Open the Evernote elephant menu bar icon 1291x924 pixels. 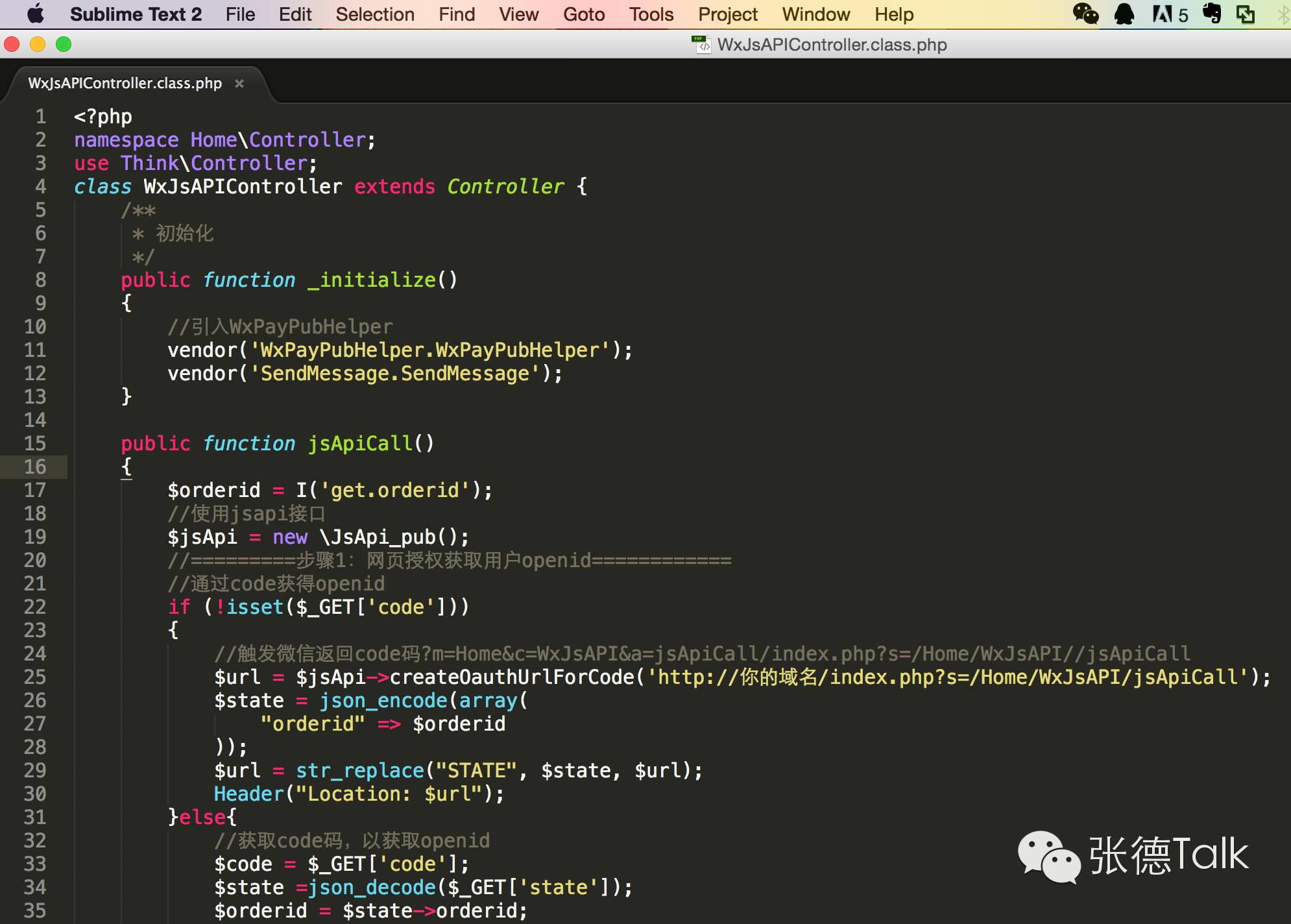(1211, 14)
